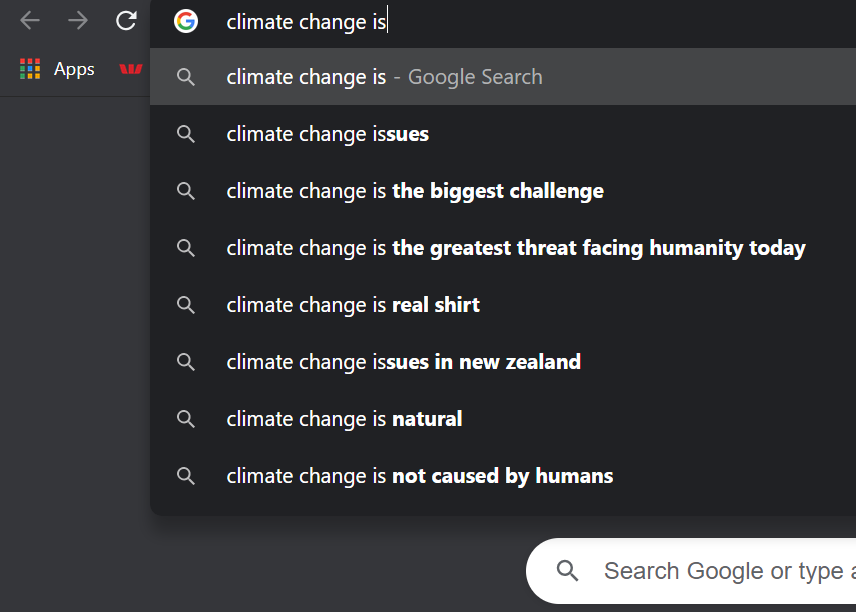
Task: Select 'climate change is - Google Search' suggestion
Action: coord(503,76)
